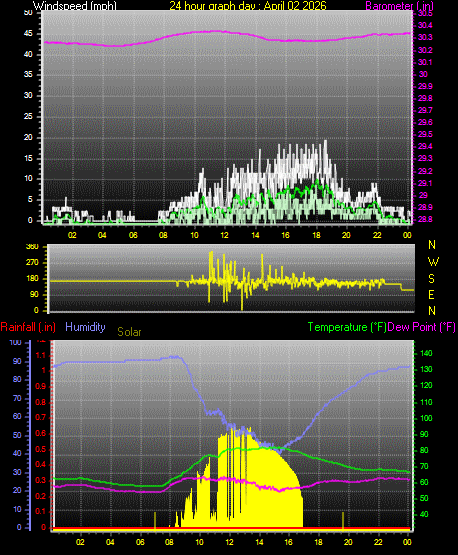The width and height of the screenshot is (458, 555).
Task: Click the 15 mark on the windspeed axis
Action: (x=28, y=158)
